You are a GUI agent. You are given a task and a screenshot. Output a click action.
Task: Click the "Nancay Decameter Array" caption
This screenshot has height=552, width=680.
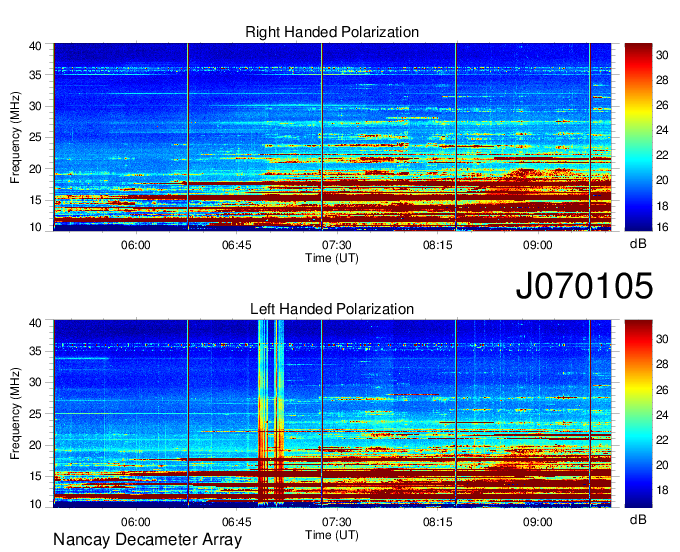(x=147, y=539)
